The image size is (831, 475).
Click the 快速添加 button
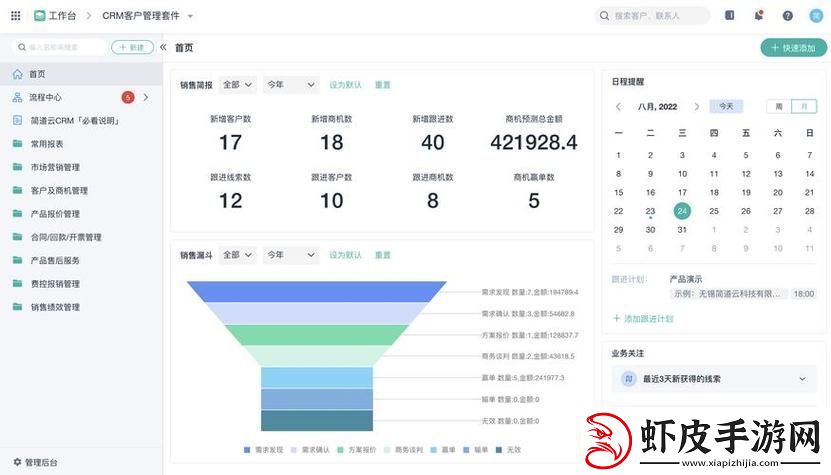(793, 48)
